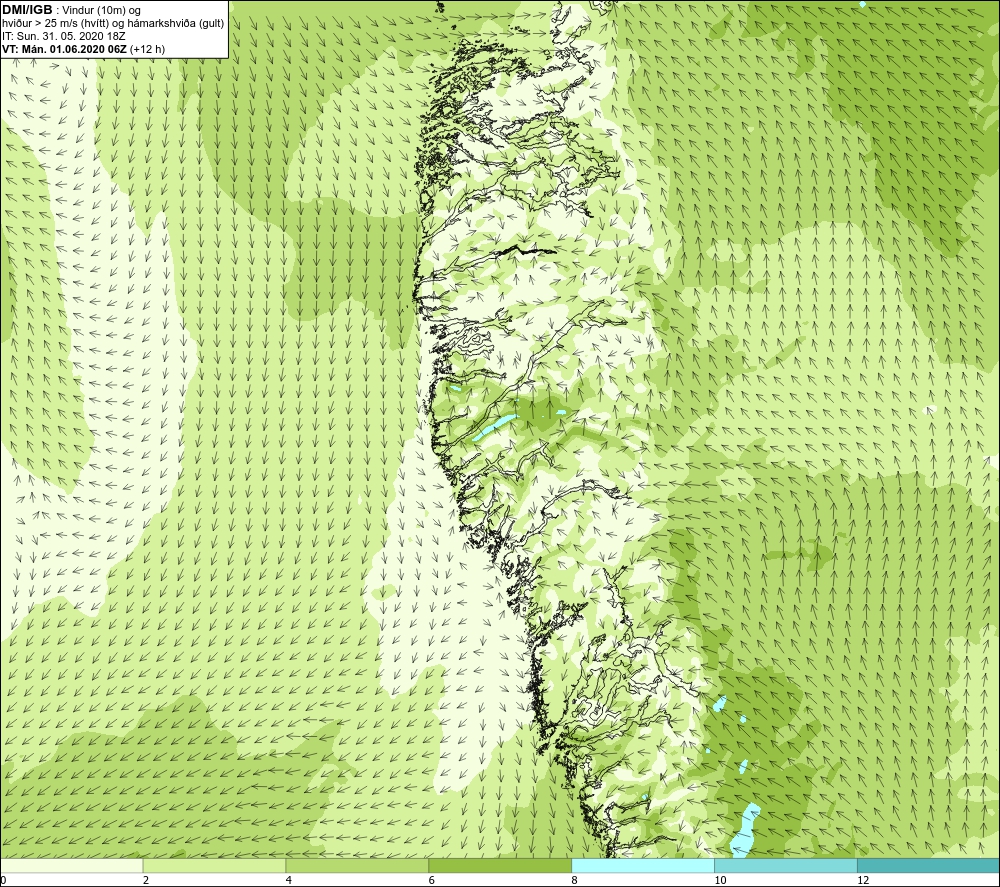The image size is (1000, 887).
Task: Click the 'DMI/IGB' title text
Action: [x=27, y=10]
